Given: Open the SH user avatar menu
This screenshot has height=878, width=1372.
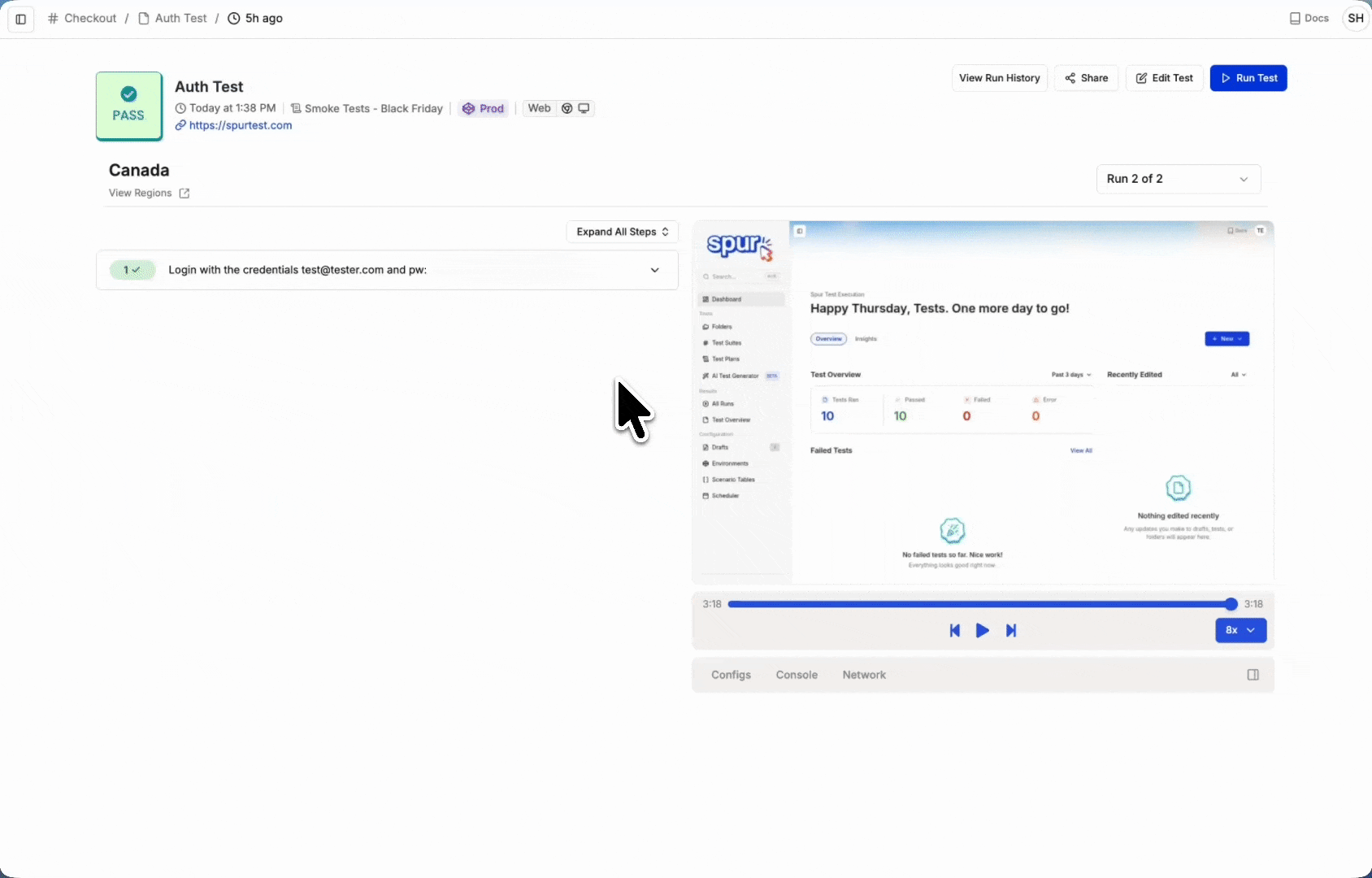Looking at the screenshot, I should (x=1356, y=18).
